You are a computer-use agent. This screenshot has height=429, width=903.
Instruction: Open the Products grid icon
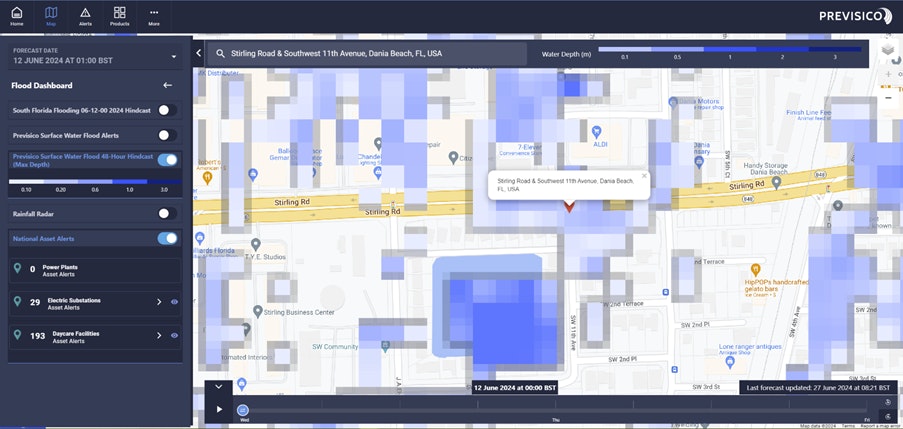[x=120, y=13]
